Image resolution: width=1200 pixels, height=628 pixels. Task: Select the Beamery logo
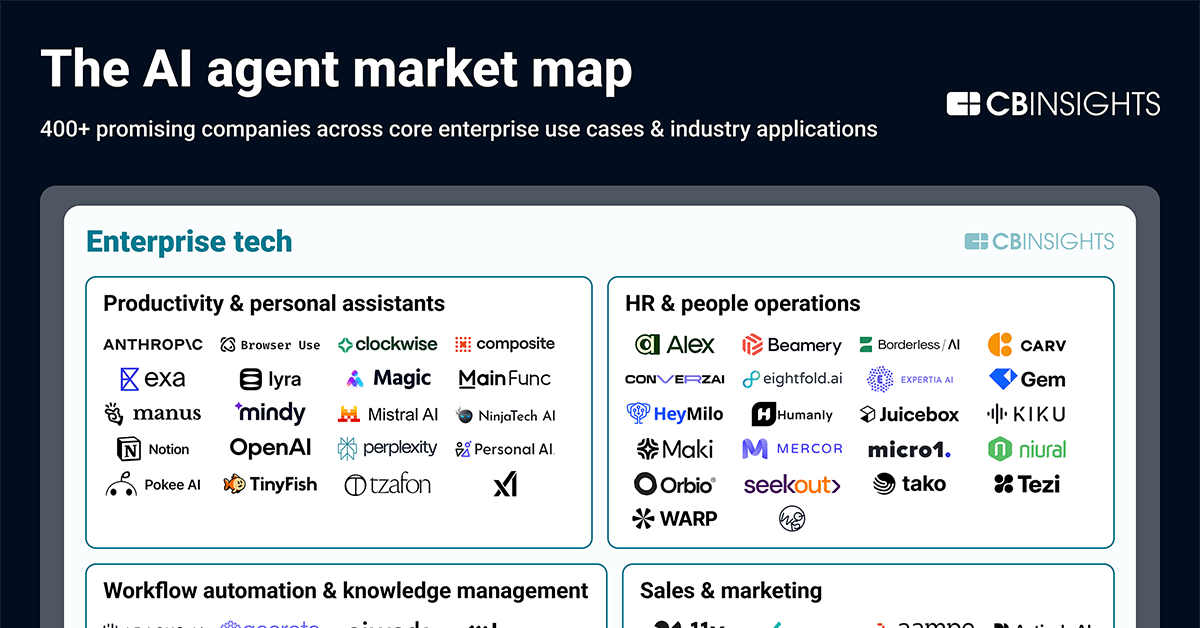[x=793, y=344]
